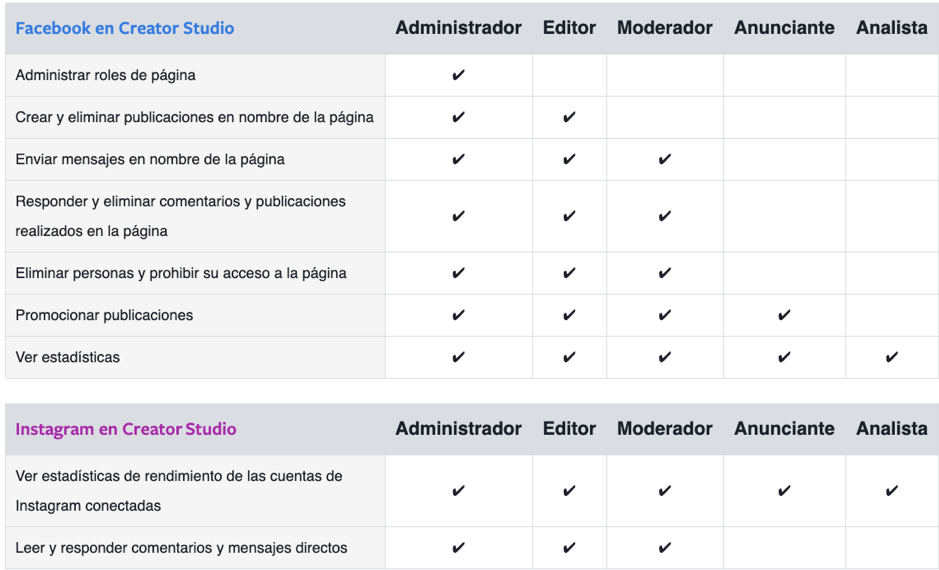Screen dimensions: 939x570
Task: Click Analista checkmark for Instagram rendimiento row
Action: pyautogui.click(x=892, y=491)
